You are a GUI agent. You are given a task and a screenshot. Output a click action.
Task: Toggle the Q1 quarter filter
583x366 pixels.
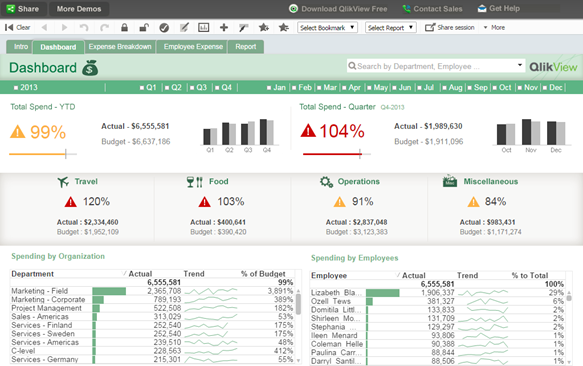point(148,87)
